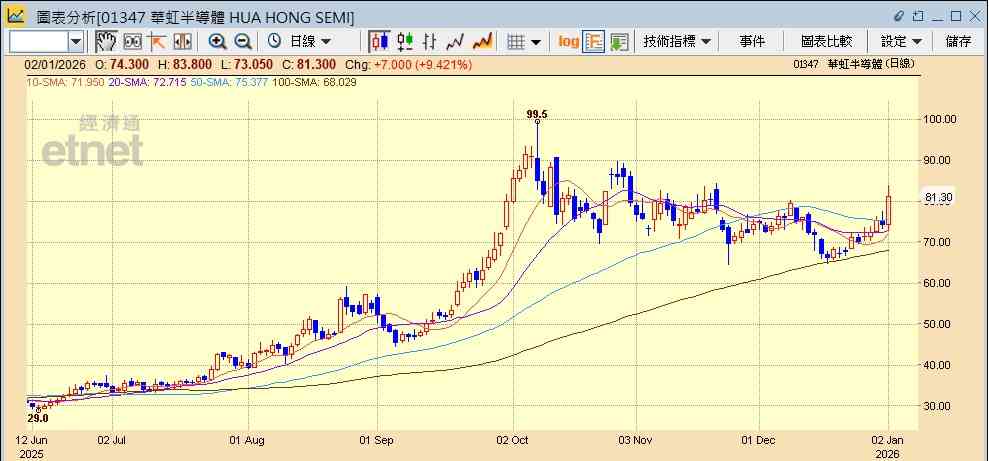Viewport: 989px width, 461px height.
Task: Zoom out of the chart
Action: click(243, 42)
